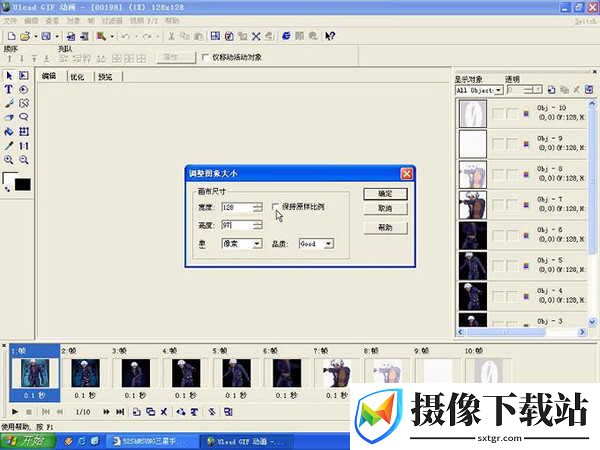Click 取消 to cancel resize
Viewport: 600px width, 450px height.
pyautogui.click(x=385, y=209)
